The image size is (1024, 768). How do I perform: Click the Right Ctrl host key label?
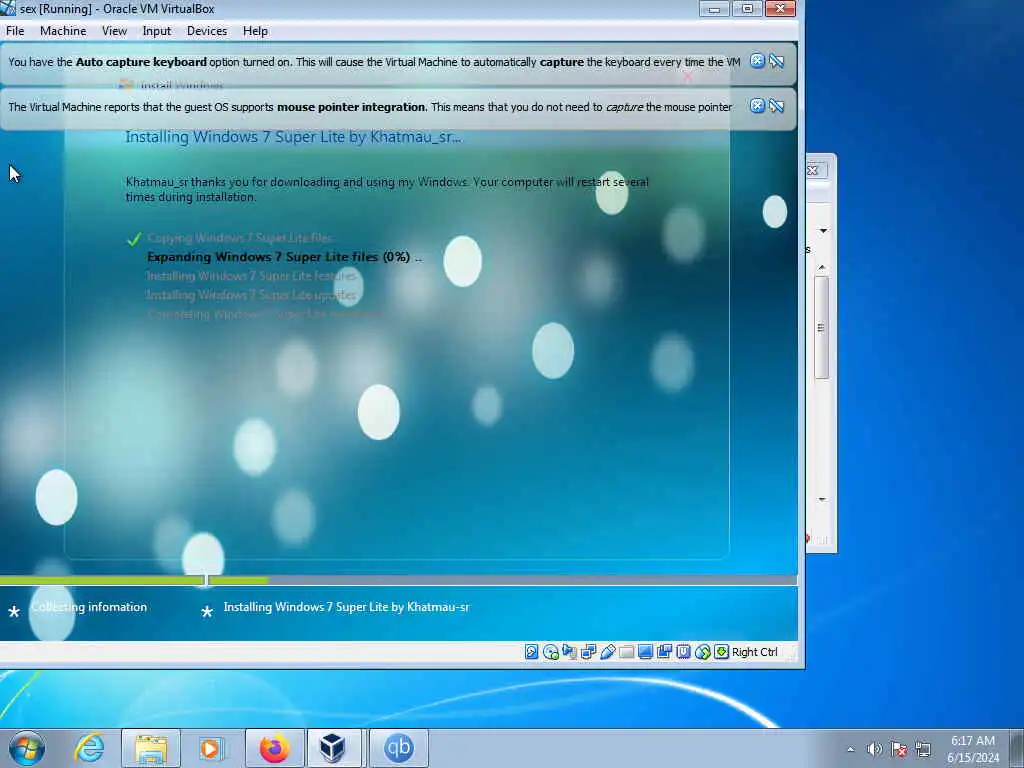point(754,652)
